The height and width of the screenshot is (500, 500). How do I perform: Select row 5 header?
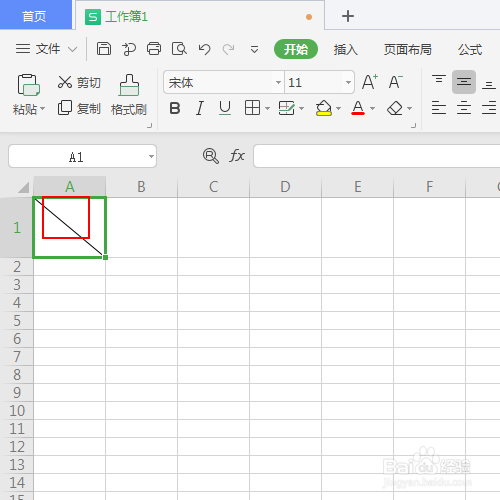coord(17,321)
